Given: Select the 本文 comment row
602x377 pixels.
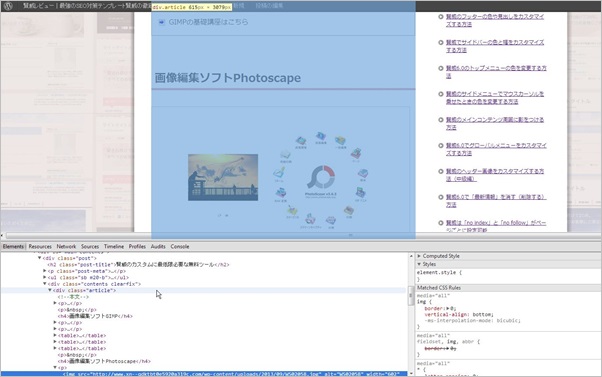Looking at the screenshot, I should tap(73, 297).
